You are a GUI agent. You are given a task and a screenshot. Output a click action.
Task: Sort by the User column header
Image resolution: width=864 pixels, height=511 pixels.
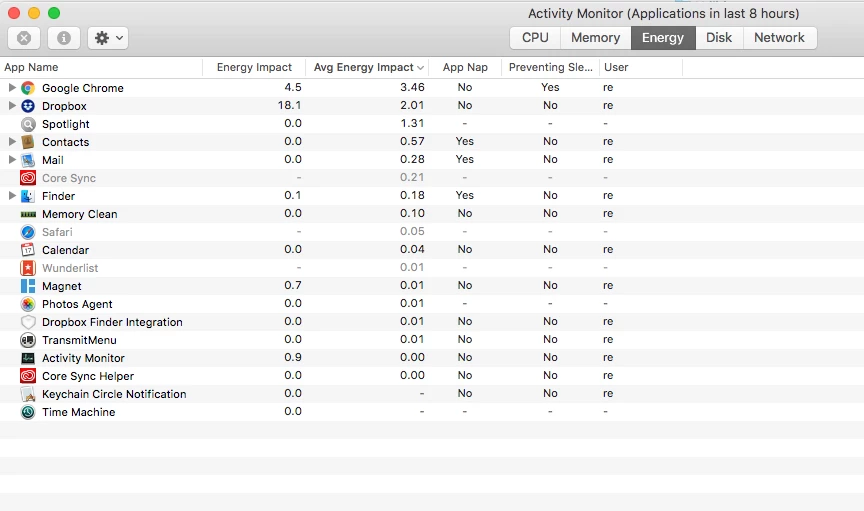coord(641,67)
